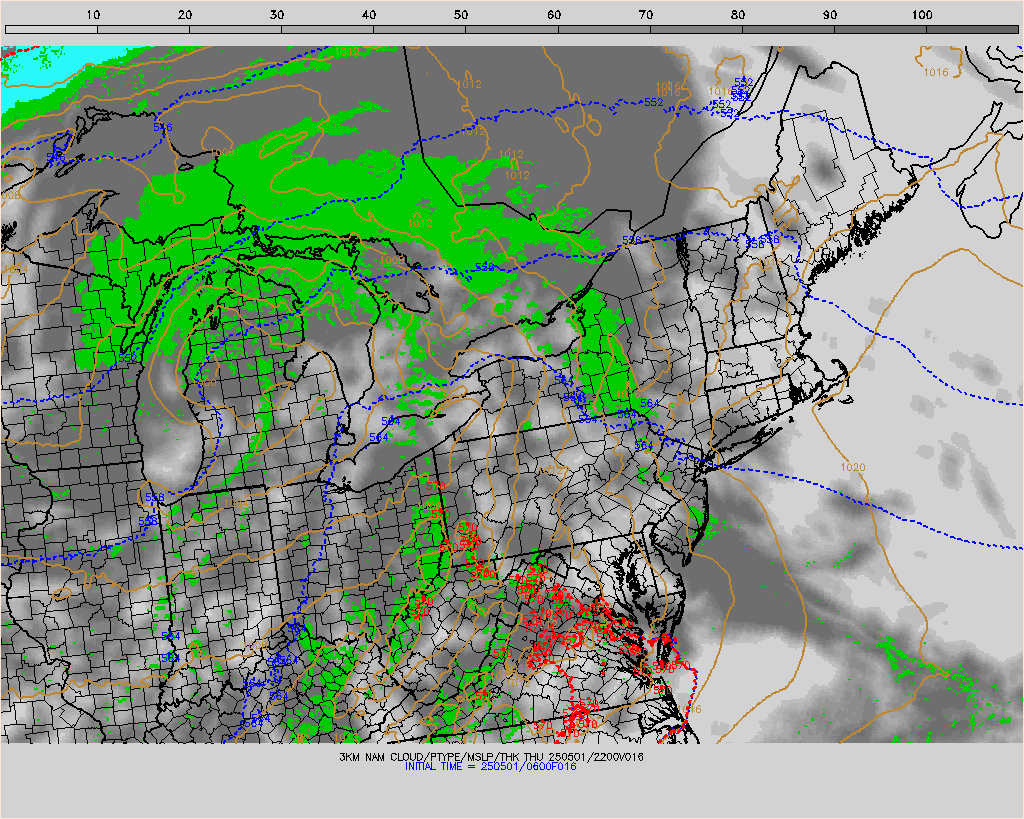
Task: Click the legend segment between 50 and 60
Action: (512, 29)
